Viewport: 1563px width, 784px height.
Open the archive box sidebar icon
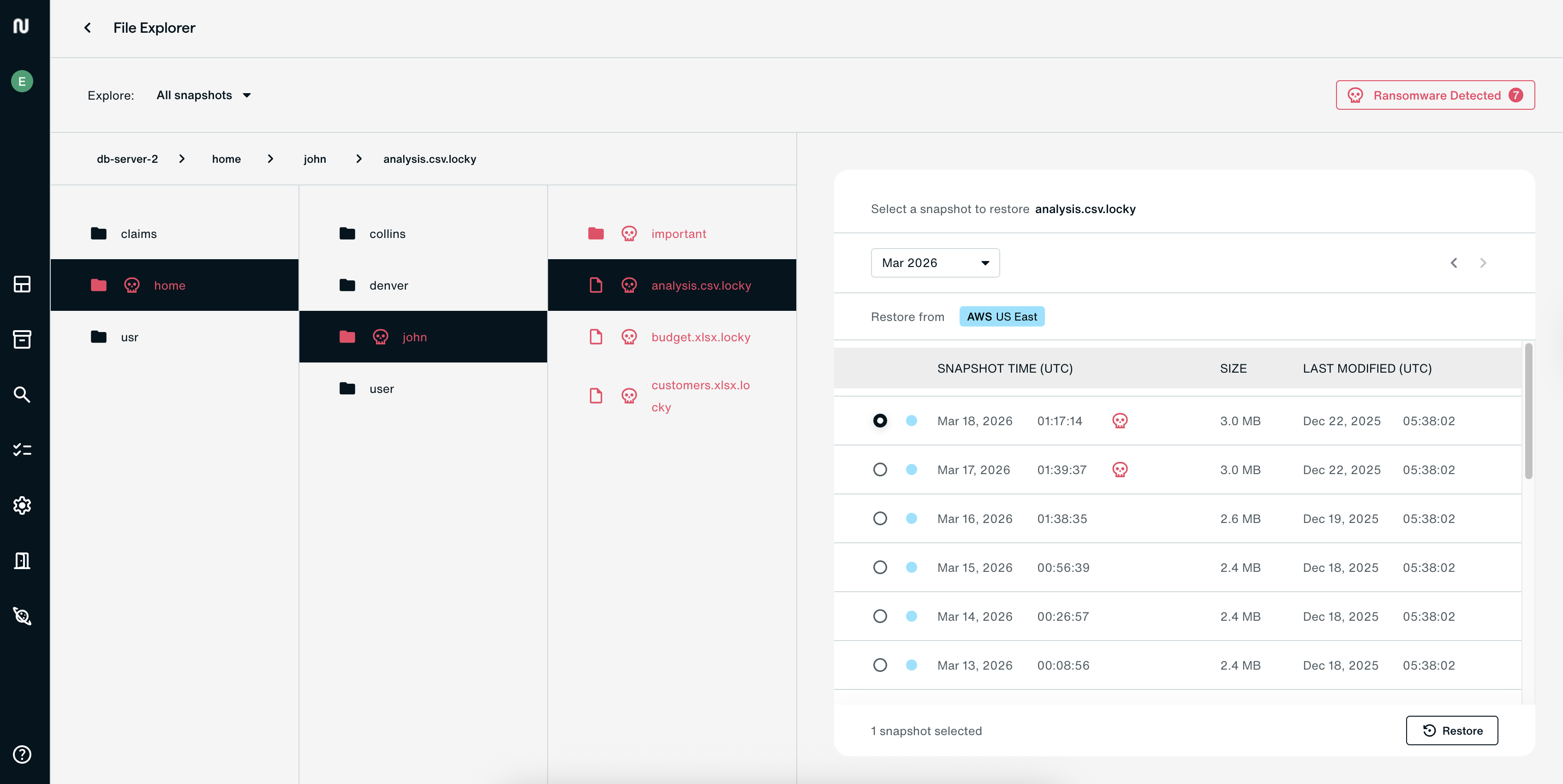click(22, 339)
